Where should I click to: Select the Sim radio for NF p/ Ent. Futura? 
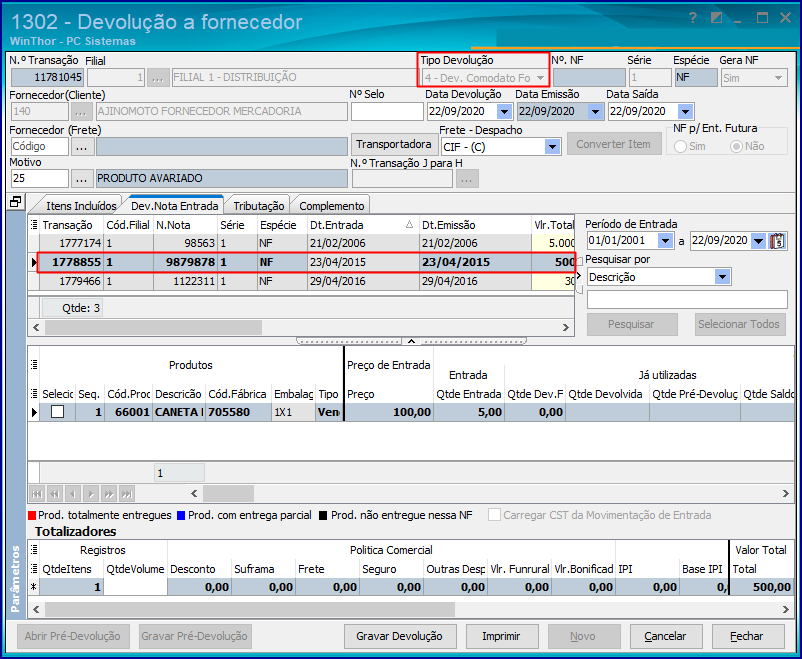(683, 146)
